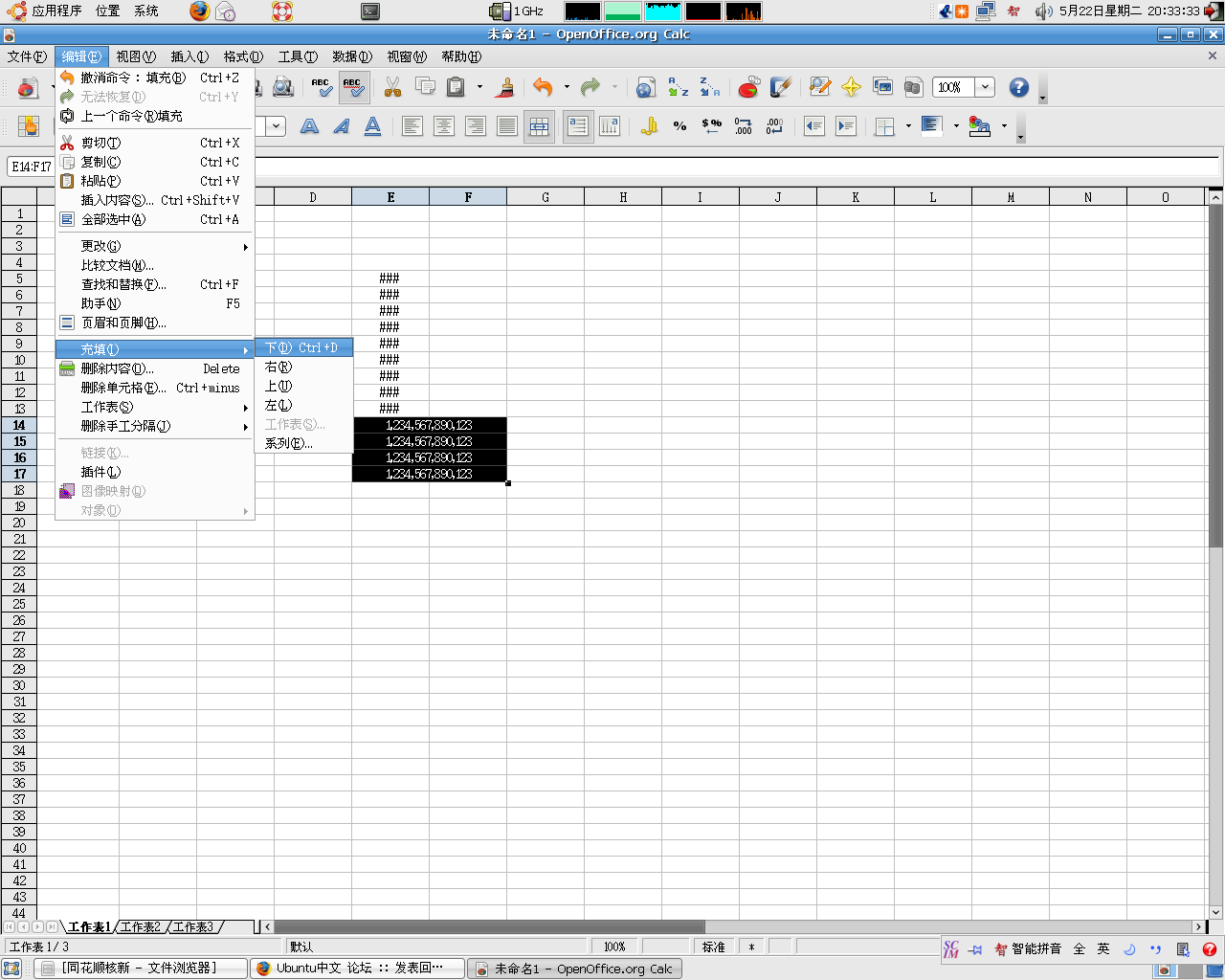This screenshot has height=980, width=1225.
Task: Click the Copy icon in toolbar
Action: pos(425,87)
